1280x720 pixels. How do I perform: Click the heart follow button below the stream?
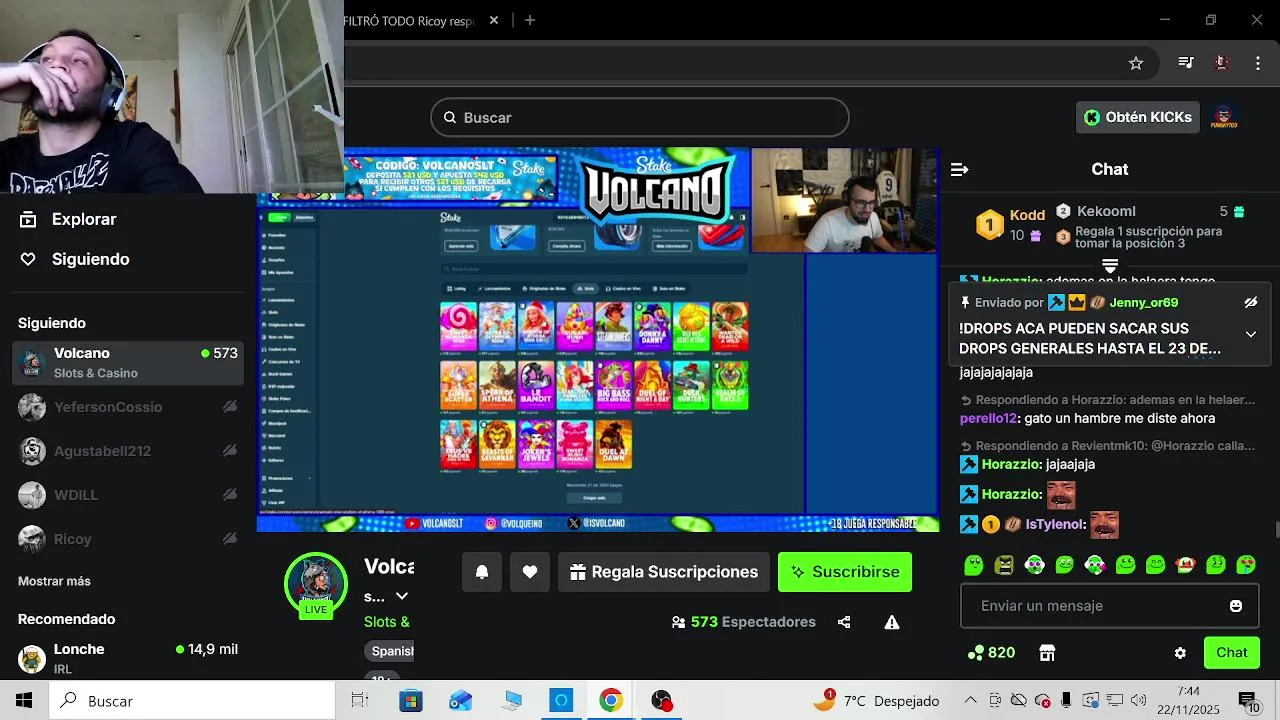click(530, 572)
